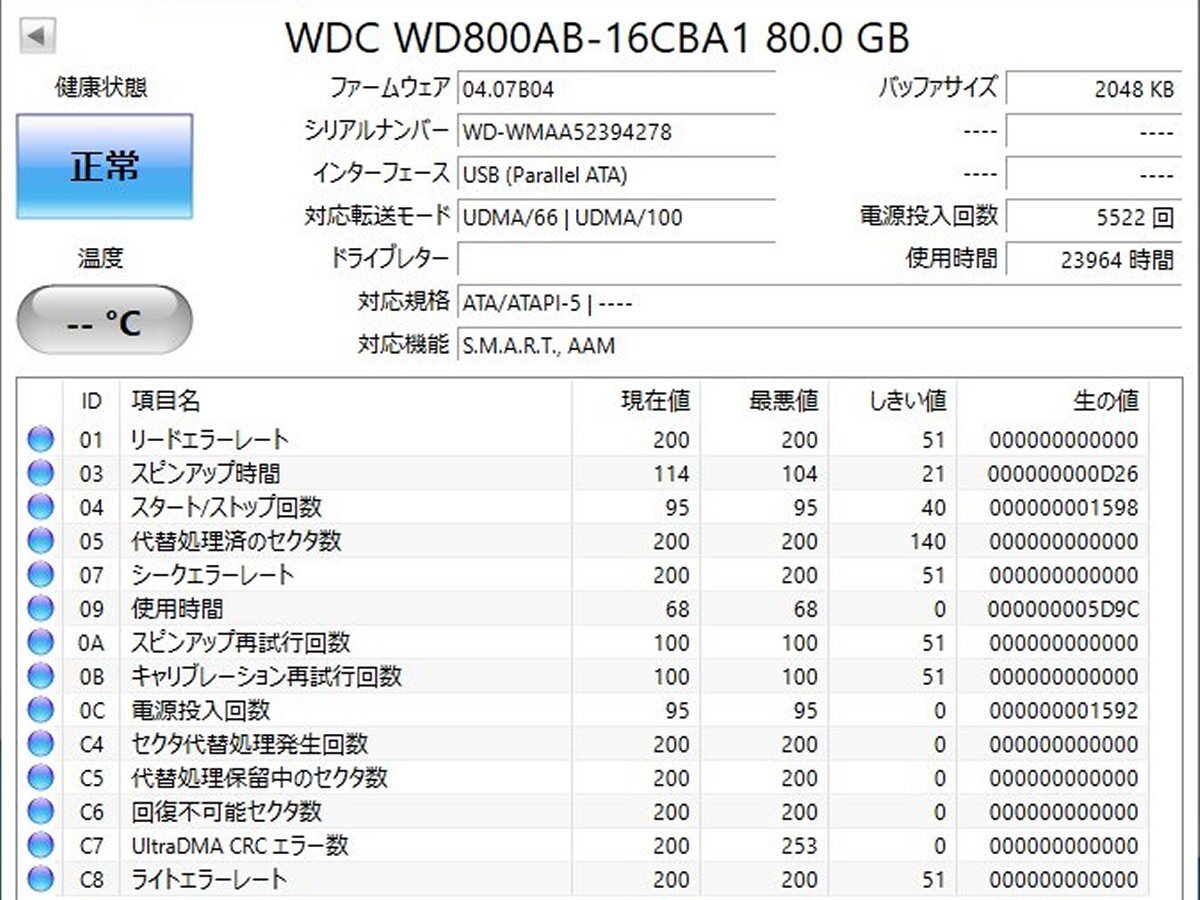Click the 温度 label

coord(101,259)
